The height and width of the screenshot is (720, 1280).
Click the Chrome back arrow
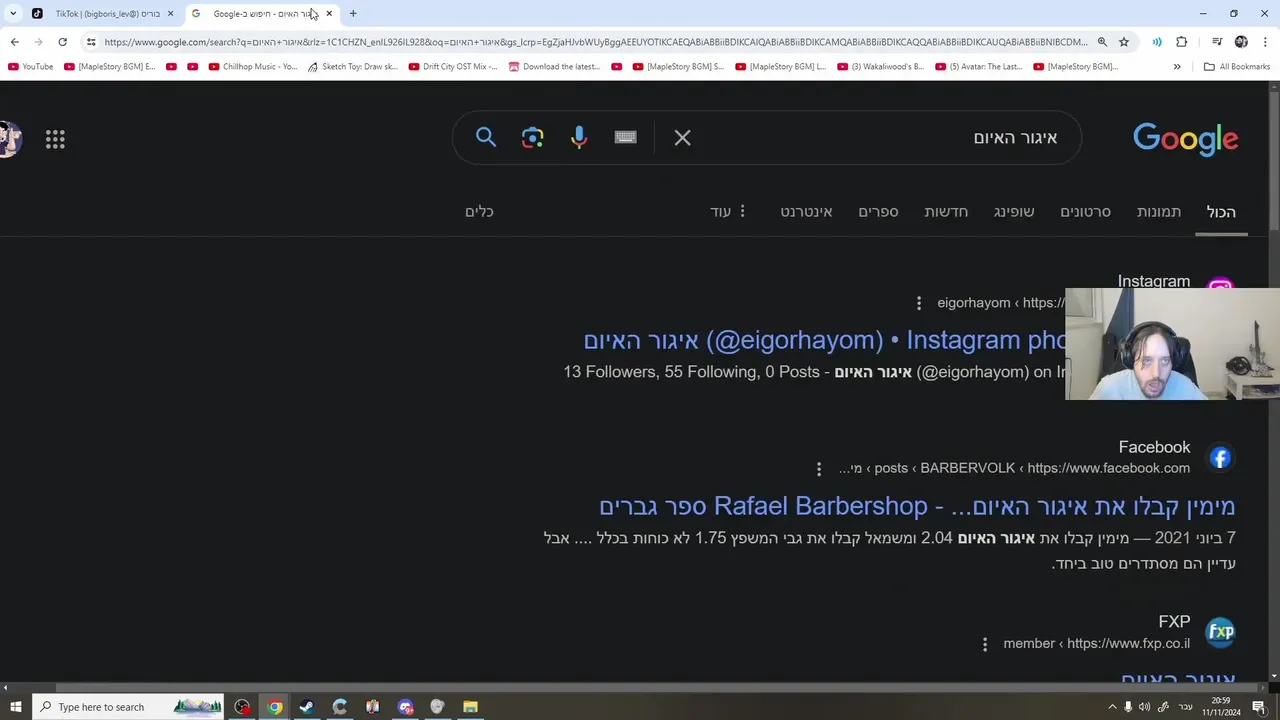[x=14, y=42]
